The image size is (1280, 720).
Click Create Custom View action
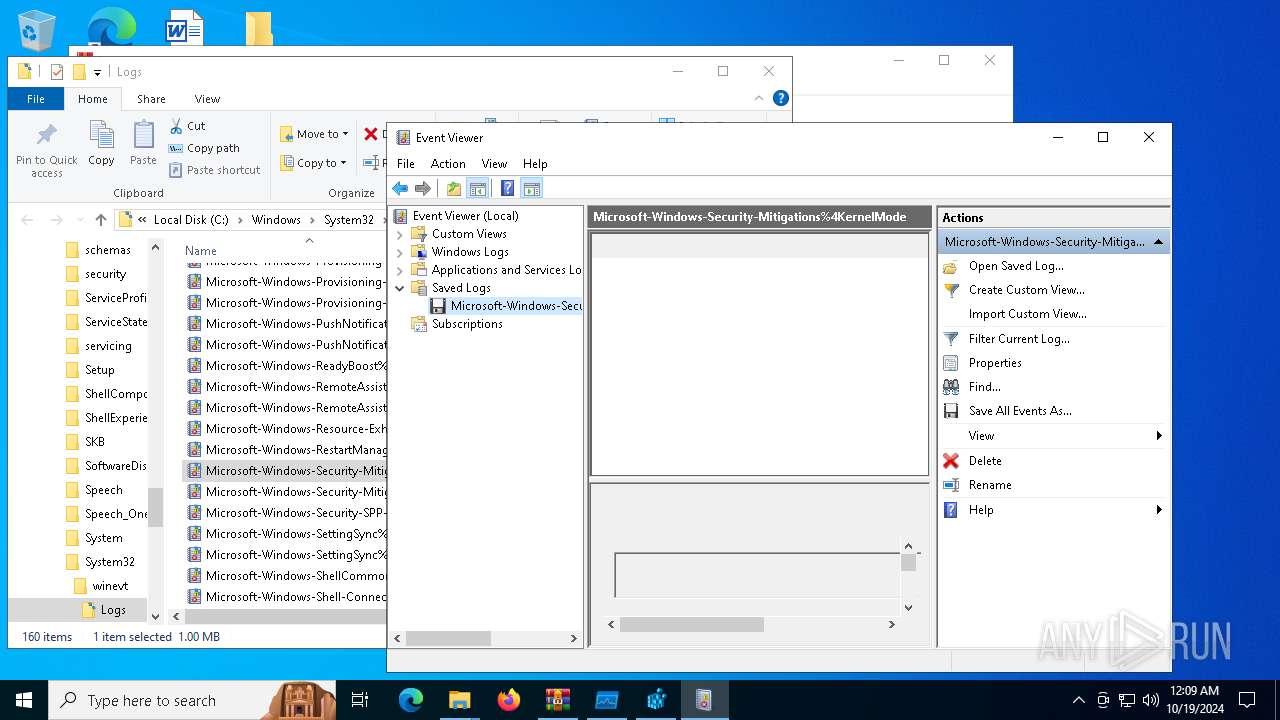point(1026,290)
